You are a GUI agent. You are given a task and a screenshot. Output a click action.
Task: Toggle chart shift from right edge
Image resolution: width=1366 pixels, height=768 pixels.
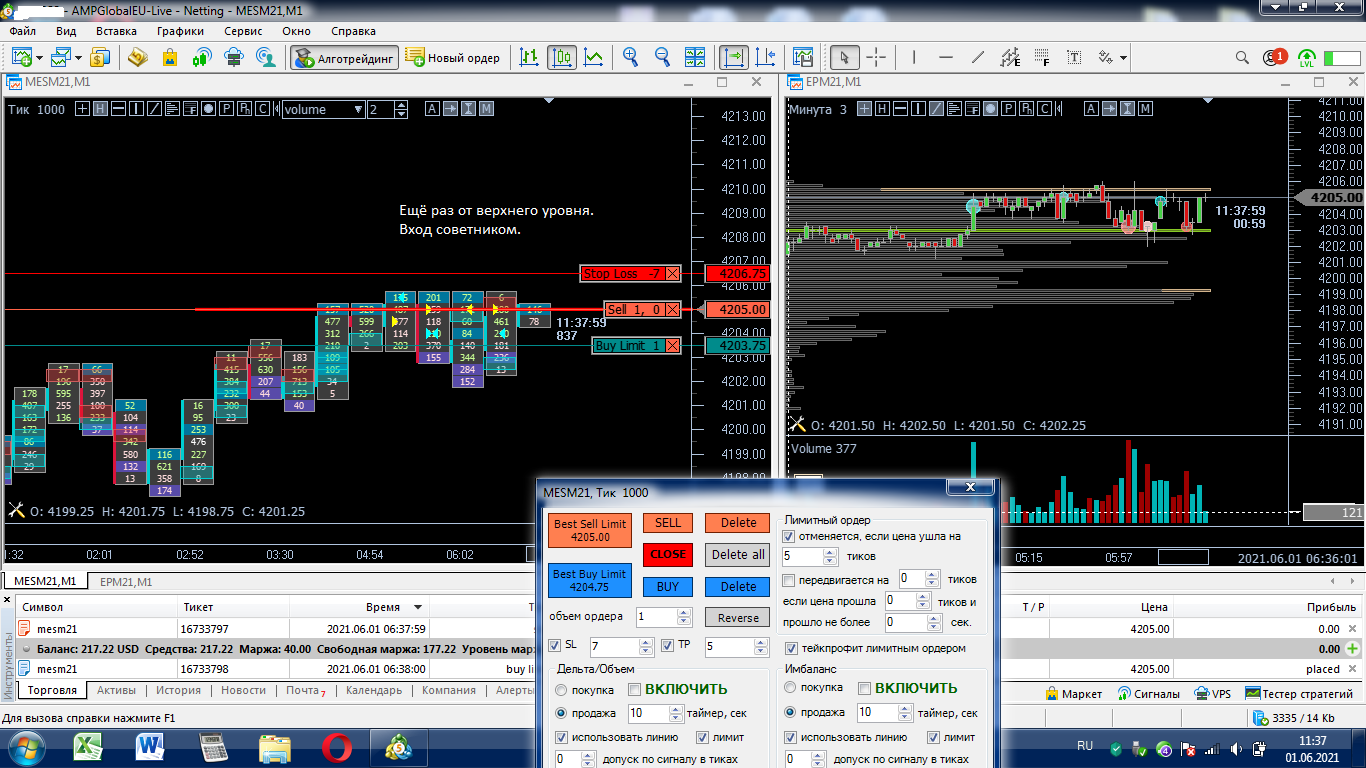point(766,58)
